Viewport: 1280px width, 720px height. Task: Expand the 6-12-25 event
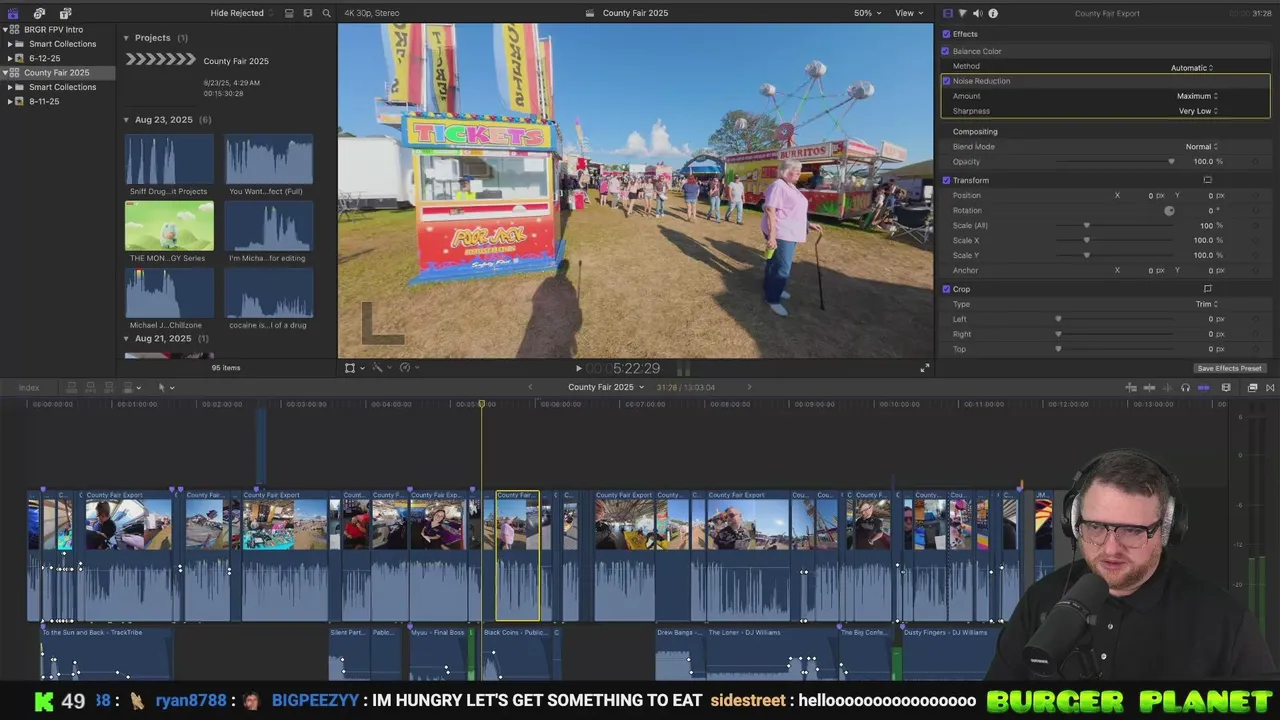[x=9, y=58]
